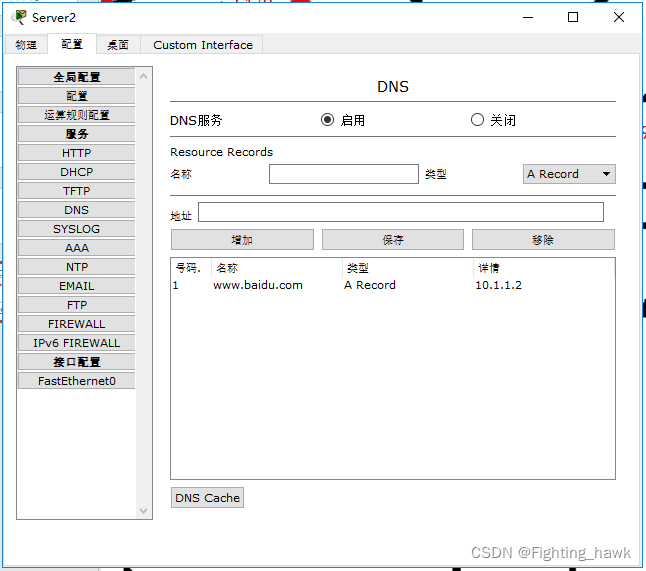646x571 pixels.
Task: Close the Server2 window
Action: pyautogui.click(x=618, y=17)
